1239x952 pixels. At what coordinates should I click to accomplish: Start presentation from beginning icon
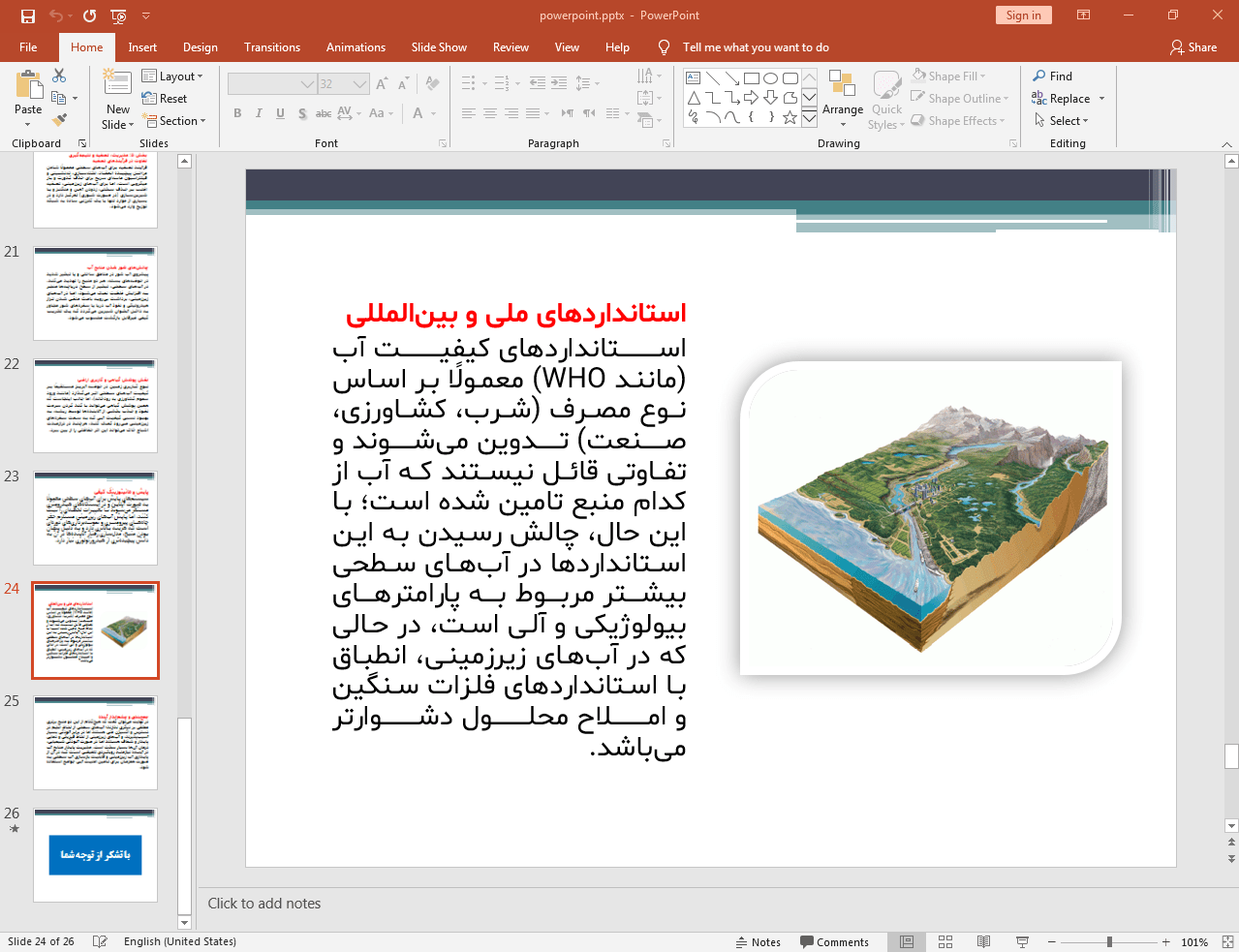pyautogui.click(x=118, y=15)
